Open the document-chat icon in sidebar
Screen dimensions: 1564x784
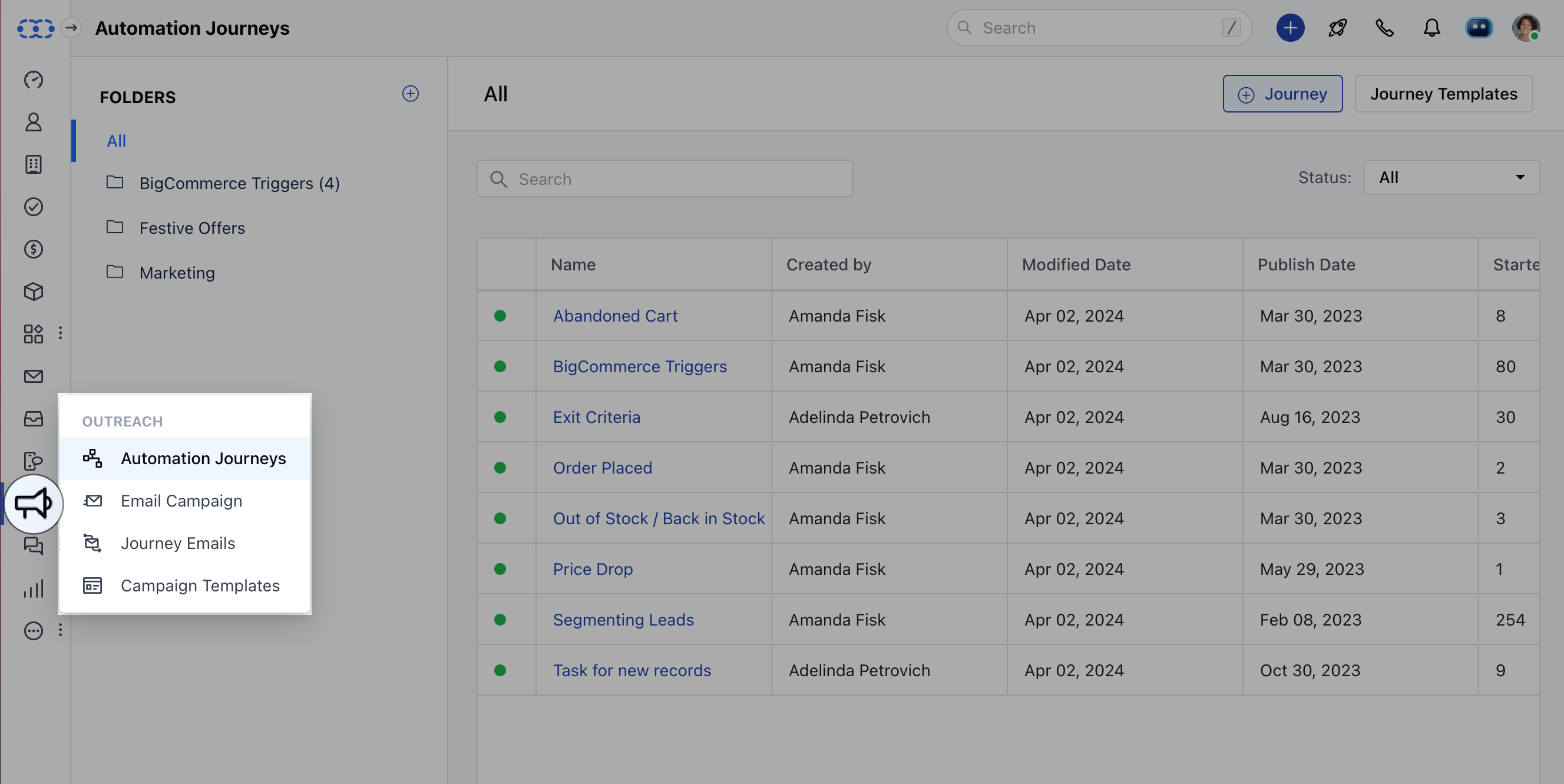(x=34, y=461)
